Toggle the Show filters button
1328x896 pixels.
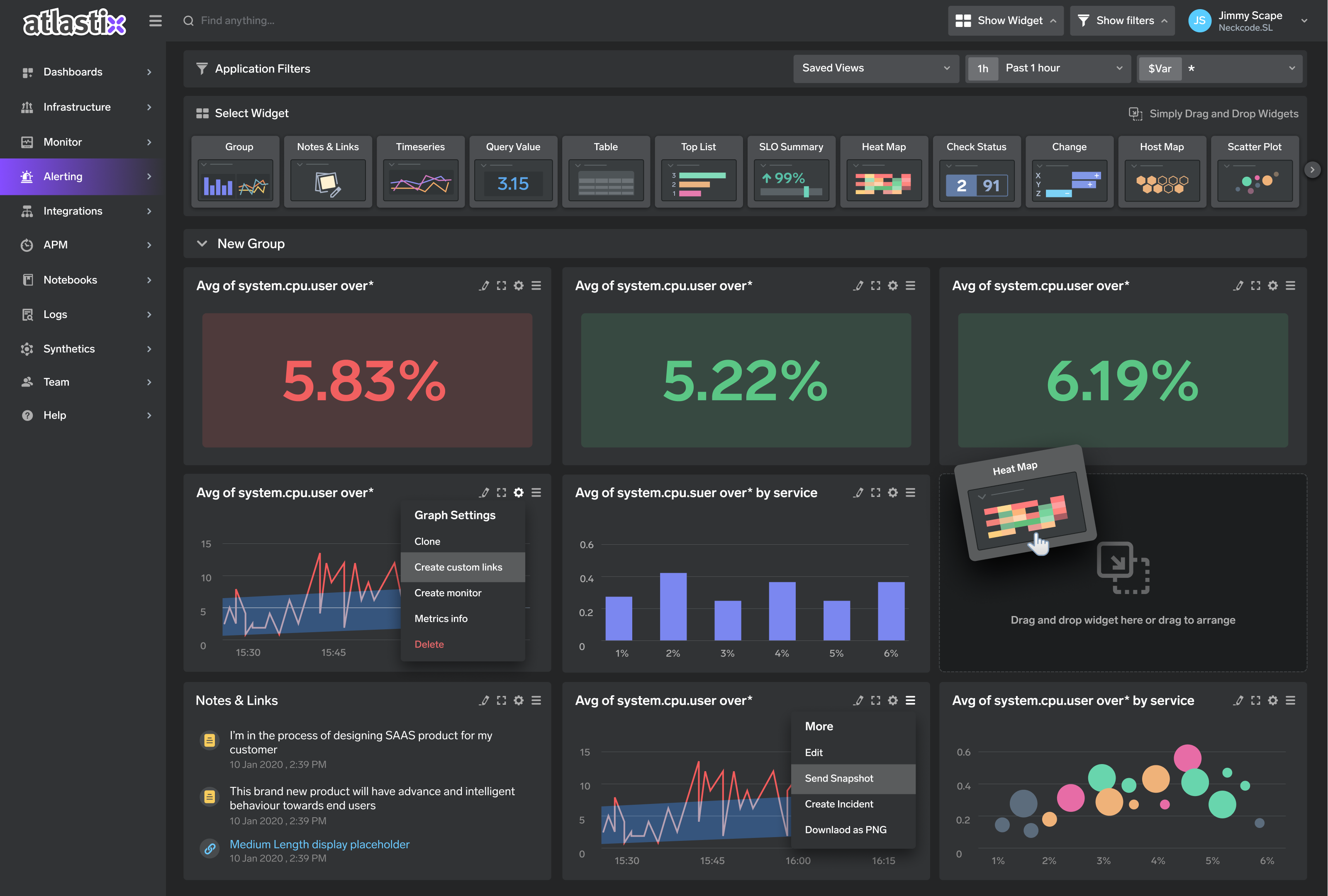point(1122,21)
